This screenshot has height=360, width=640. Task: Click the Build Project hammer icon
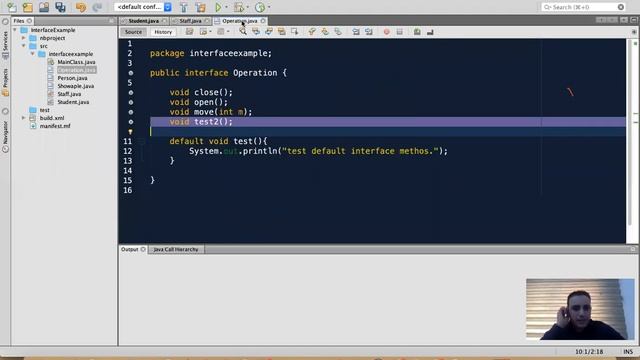[x=184, y=7]
